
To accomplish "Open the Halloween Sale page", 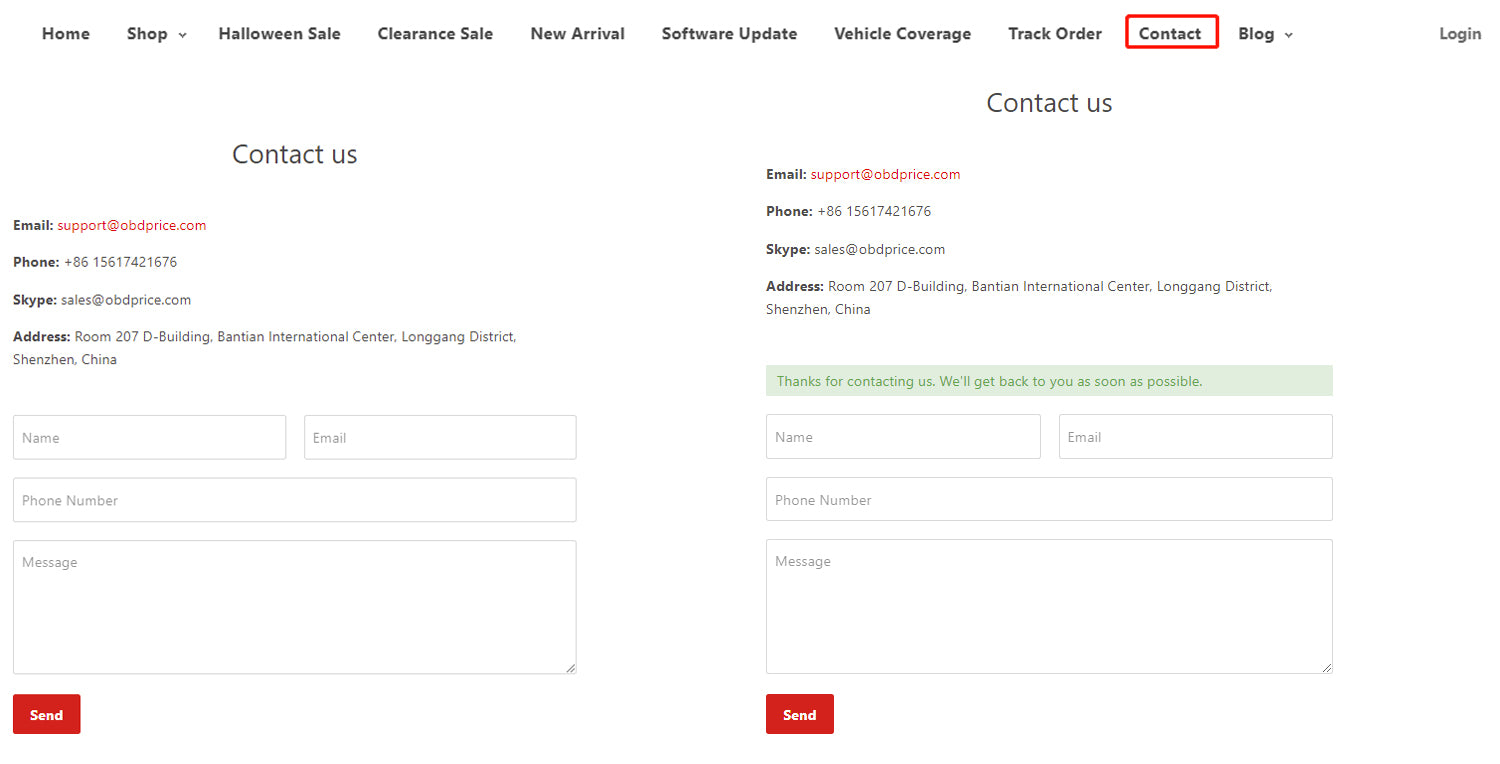I will [279, 34].
